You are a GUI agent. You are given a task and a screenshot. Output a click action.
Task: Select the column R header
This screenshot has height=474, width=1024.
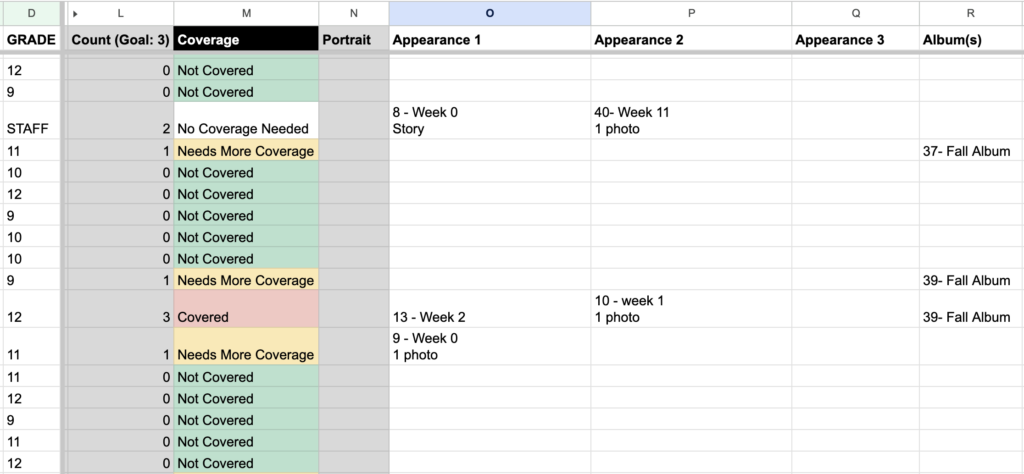971,14
